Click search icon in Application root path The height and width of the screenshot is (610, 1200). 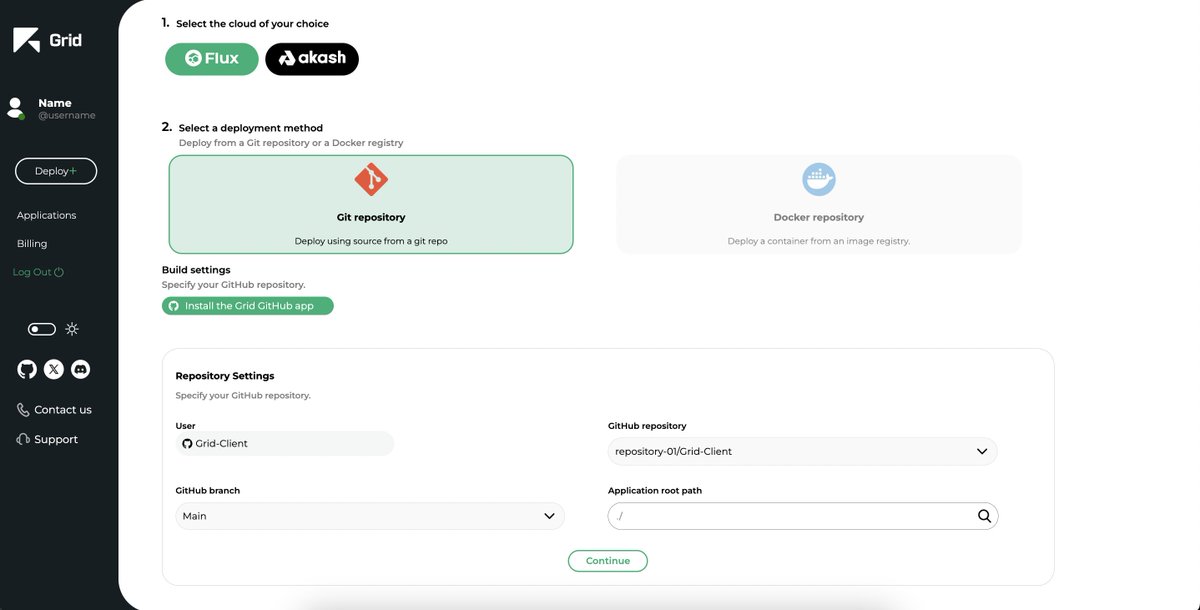[x=984, y=516]
